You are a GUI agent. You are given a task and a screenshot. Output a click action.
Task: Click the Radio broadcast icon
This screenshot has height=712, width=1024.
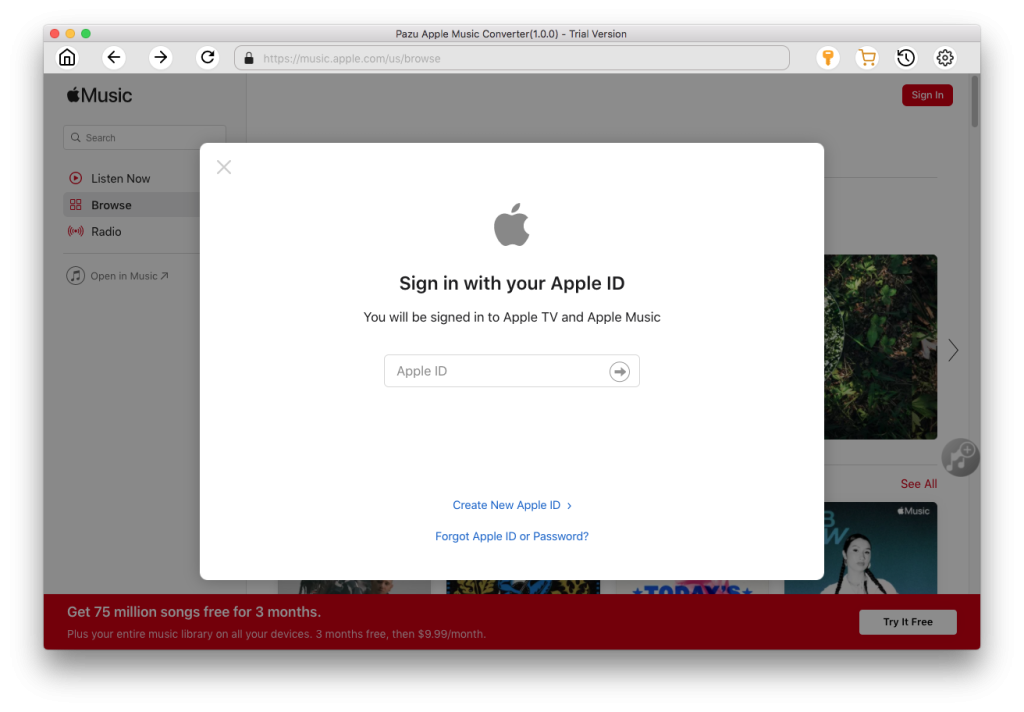point(76,231)
